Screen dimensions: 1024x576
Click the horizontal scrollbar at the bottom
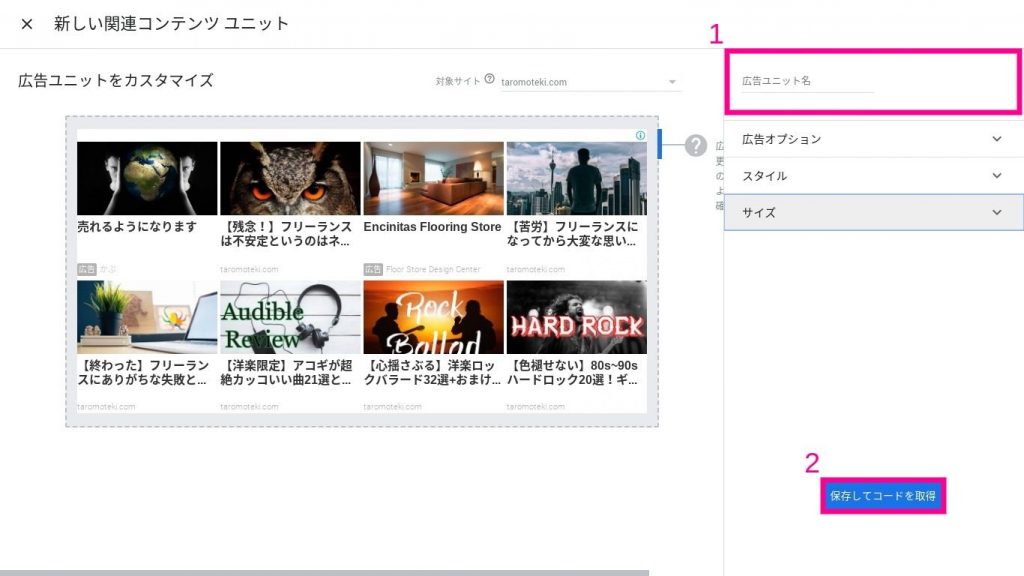pyautogui.click(x=324, y=572)
